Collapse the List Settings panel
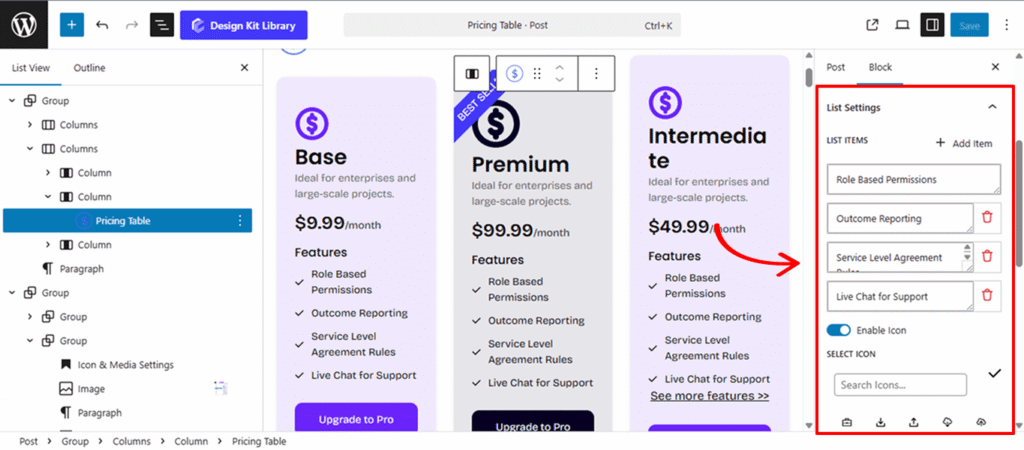1024x450 pixels. tap(992, 107)
